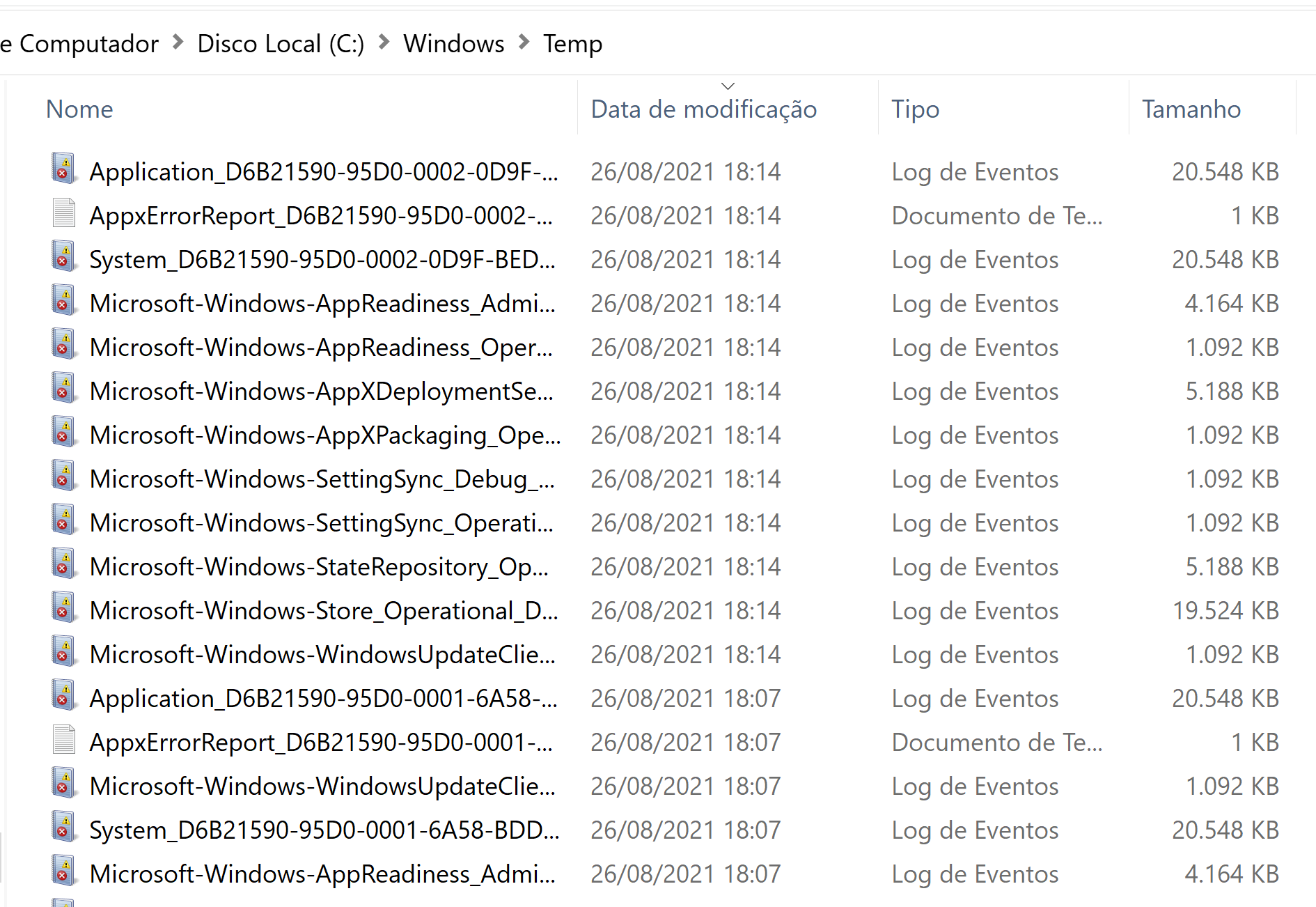Screen dimensions: 1316x907
Task: Click icon of Microsoft-Windows-SettingSync_Debug file
Action: (x=64, y=476)
